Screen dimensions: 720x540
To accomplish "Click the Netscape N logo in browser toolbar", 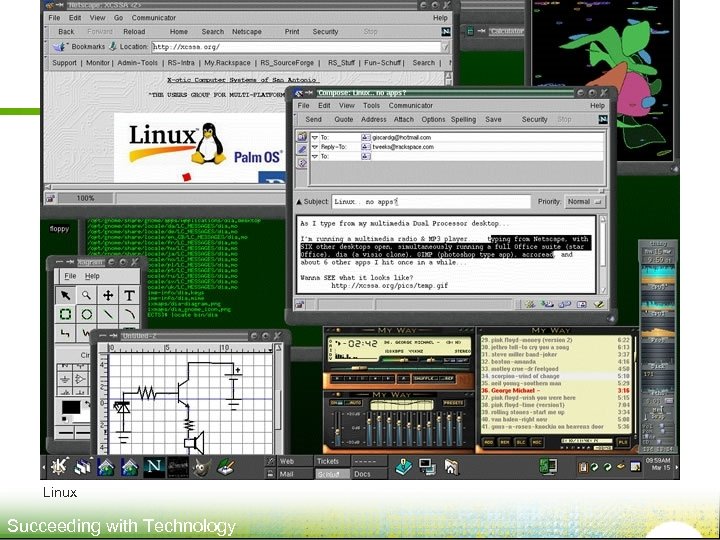I will (x=446, y=32).
